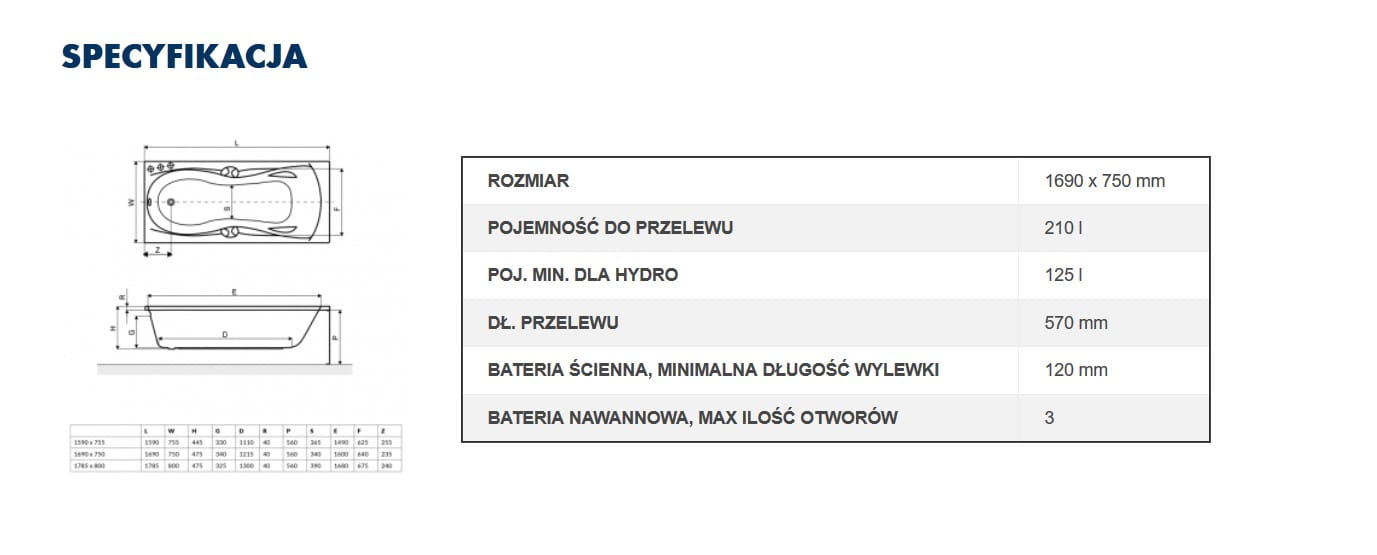This screenshot has width=1377, height=555.
Task: Open the side-view bathtub profile drawing
Action: pyautogui.click(x=235, y=325)
